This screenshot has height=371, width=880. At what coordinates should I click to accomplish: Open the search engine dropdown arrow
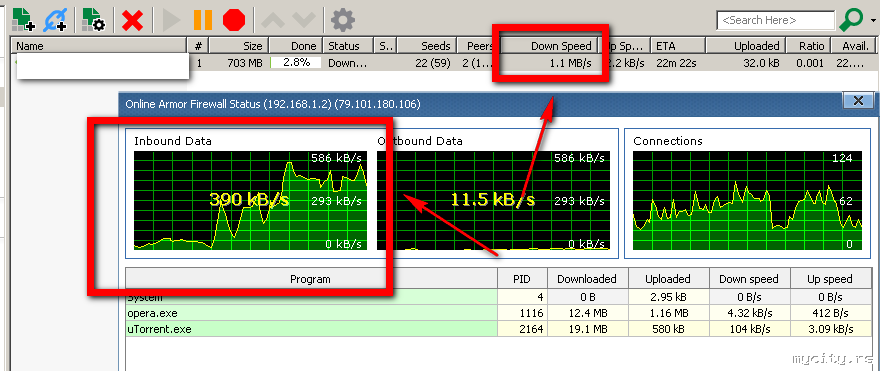[x=873, y=21]
